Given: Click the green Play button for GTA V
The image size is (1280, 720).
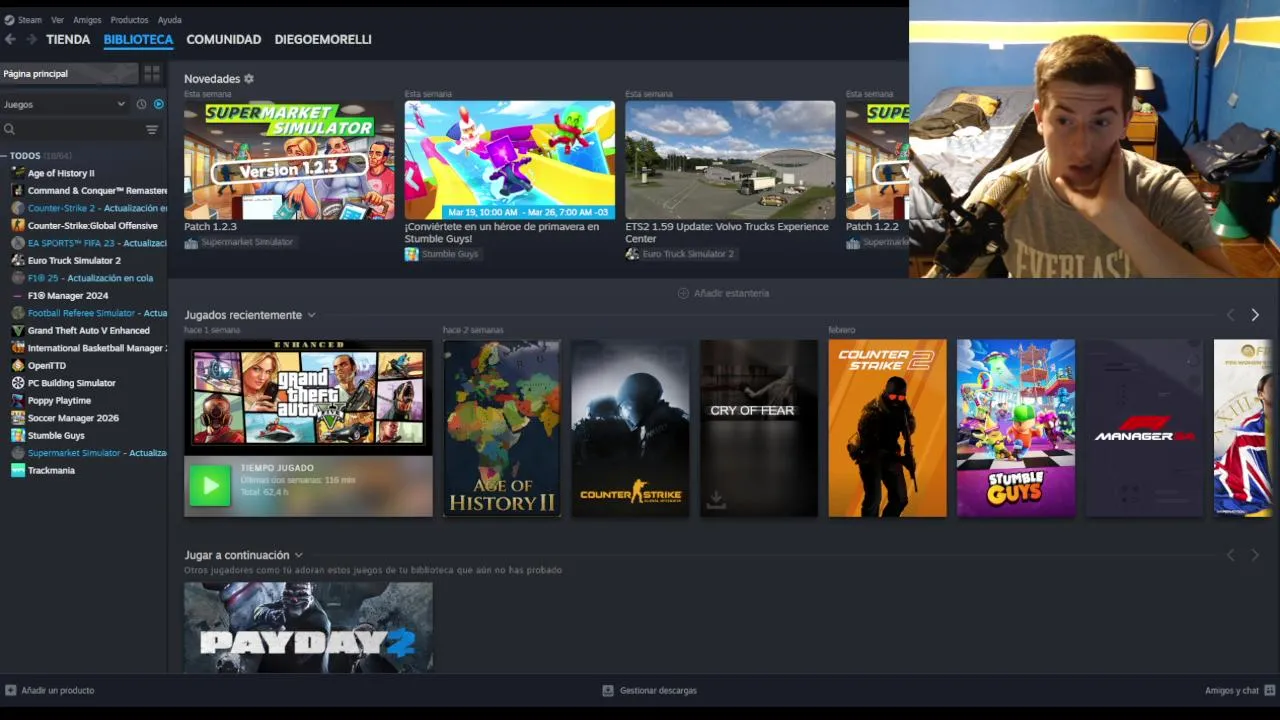Looking at the screenshot, I should point(210,486).
